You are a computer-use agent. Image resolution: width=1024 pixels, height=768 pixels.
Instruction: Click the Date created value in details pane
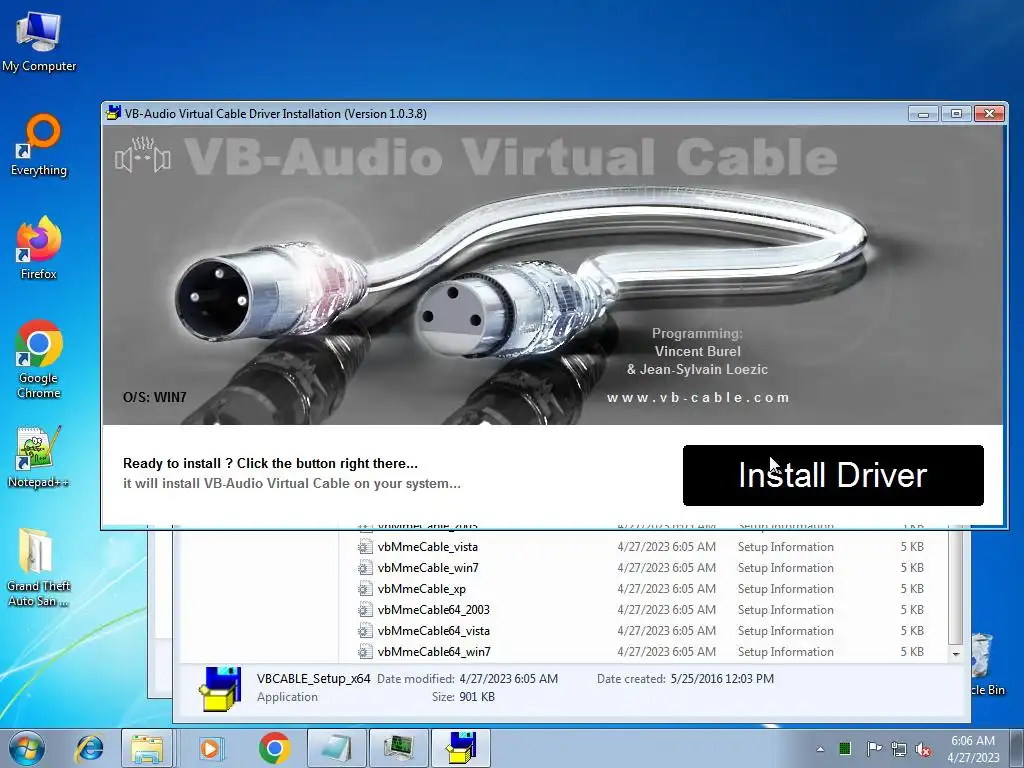pyautogui.click(x=722, y=679)
